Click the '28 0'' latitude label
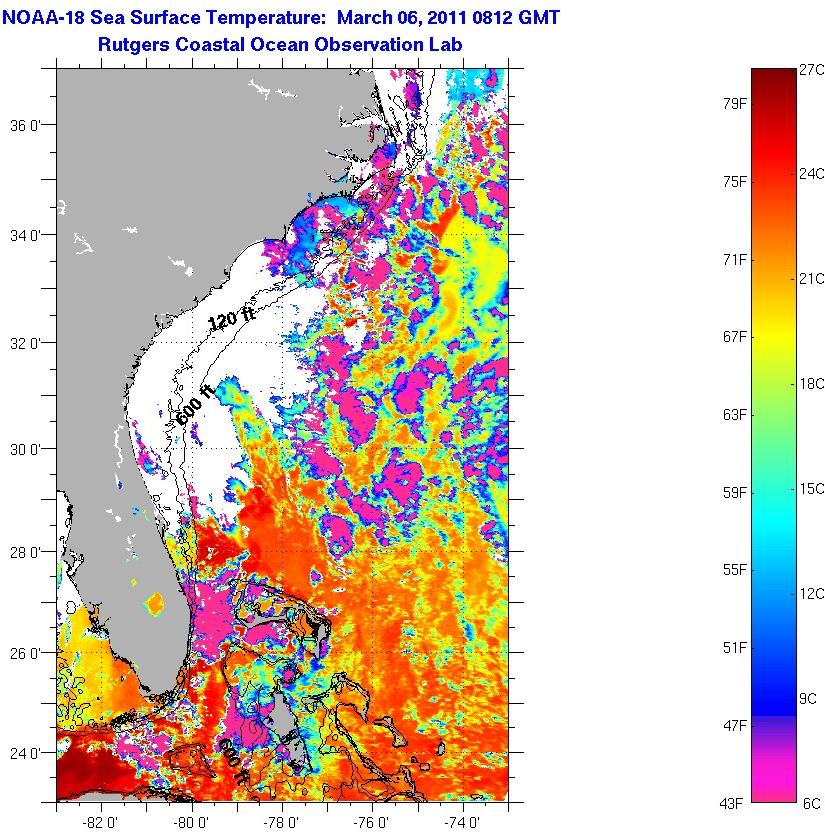Screen dimensions: 825x832 [25, 552]
